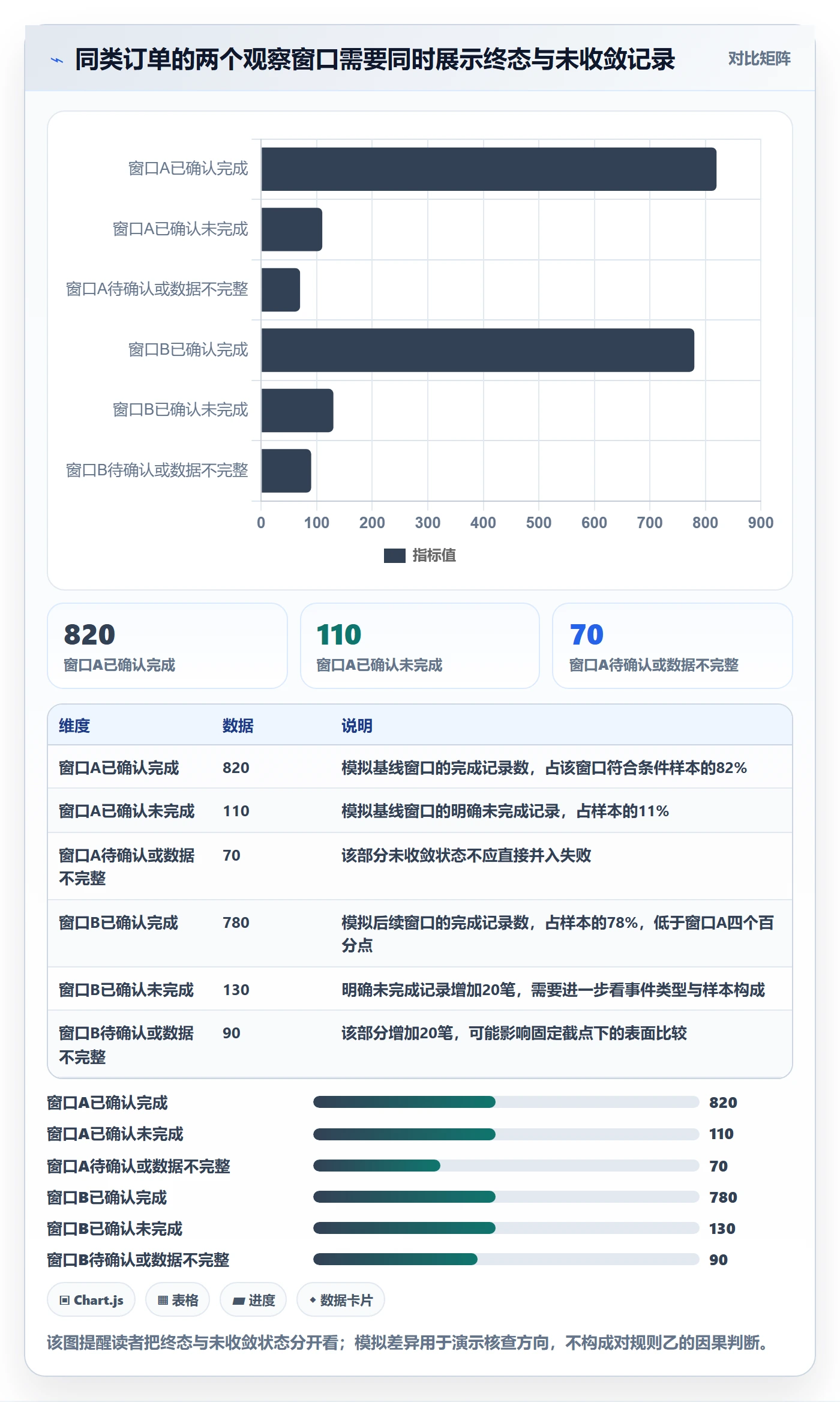Viewport: 840px width, 1402px height.
Task: Click progress bar for 窗口A待确认或数据不完整
Action: [506, 1166]
